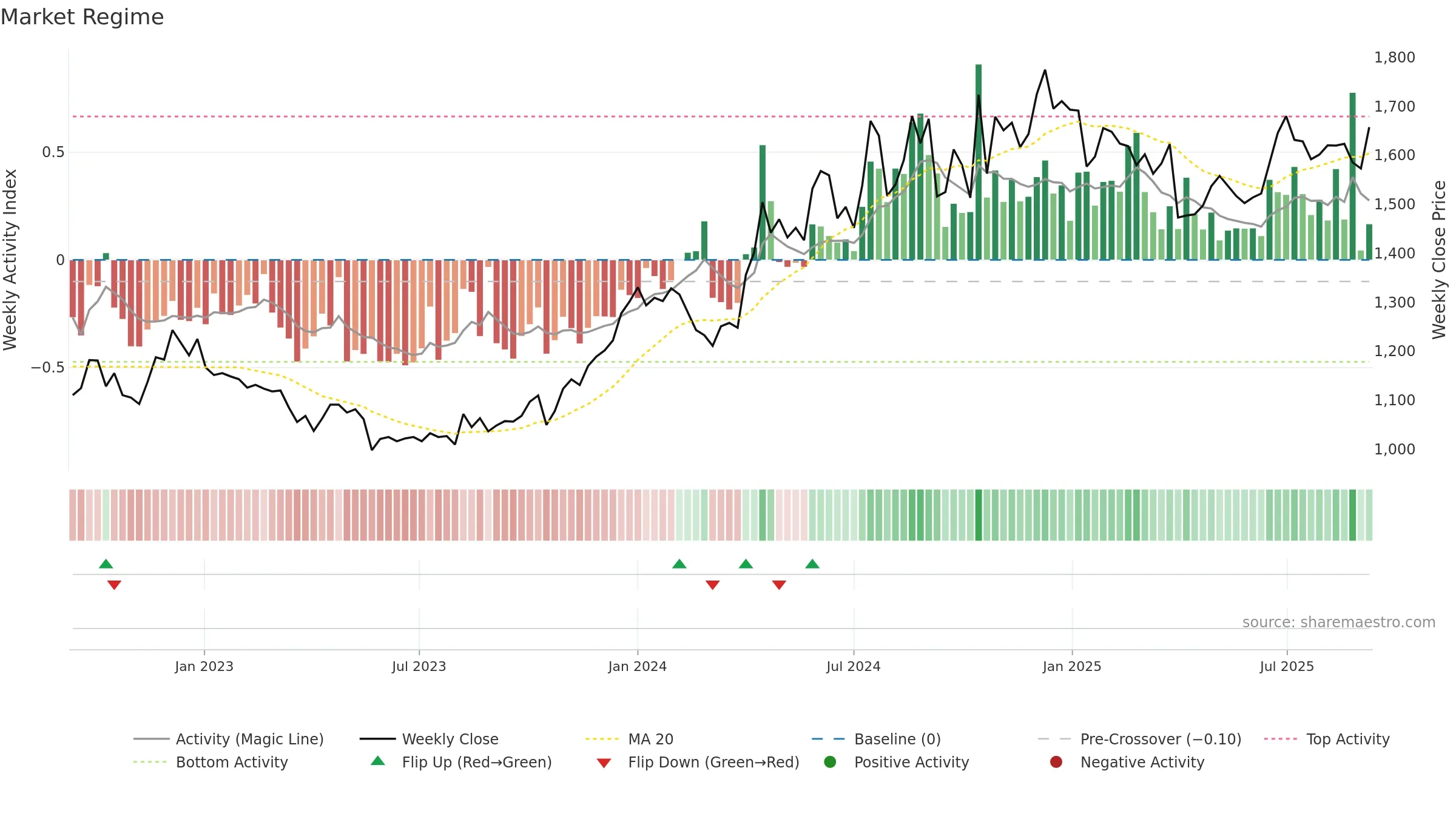
Task: Click the darkest green cell in the regime heatmap strip
Action: (x=979, y=515)
